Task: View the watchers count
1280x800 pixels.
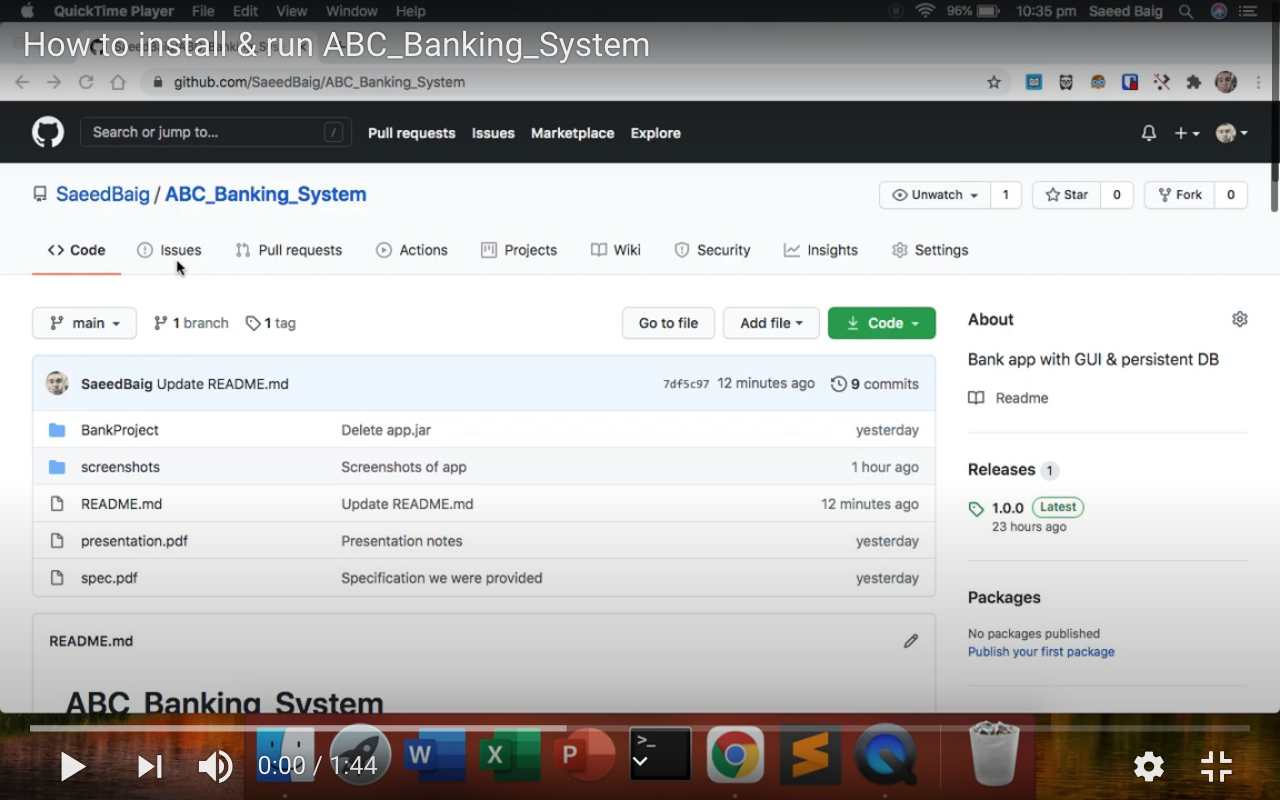Action: point(1006,195)
